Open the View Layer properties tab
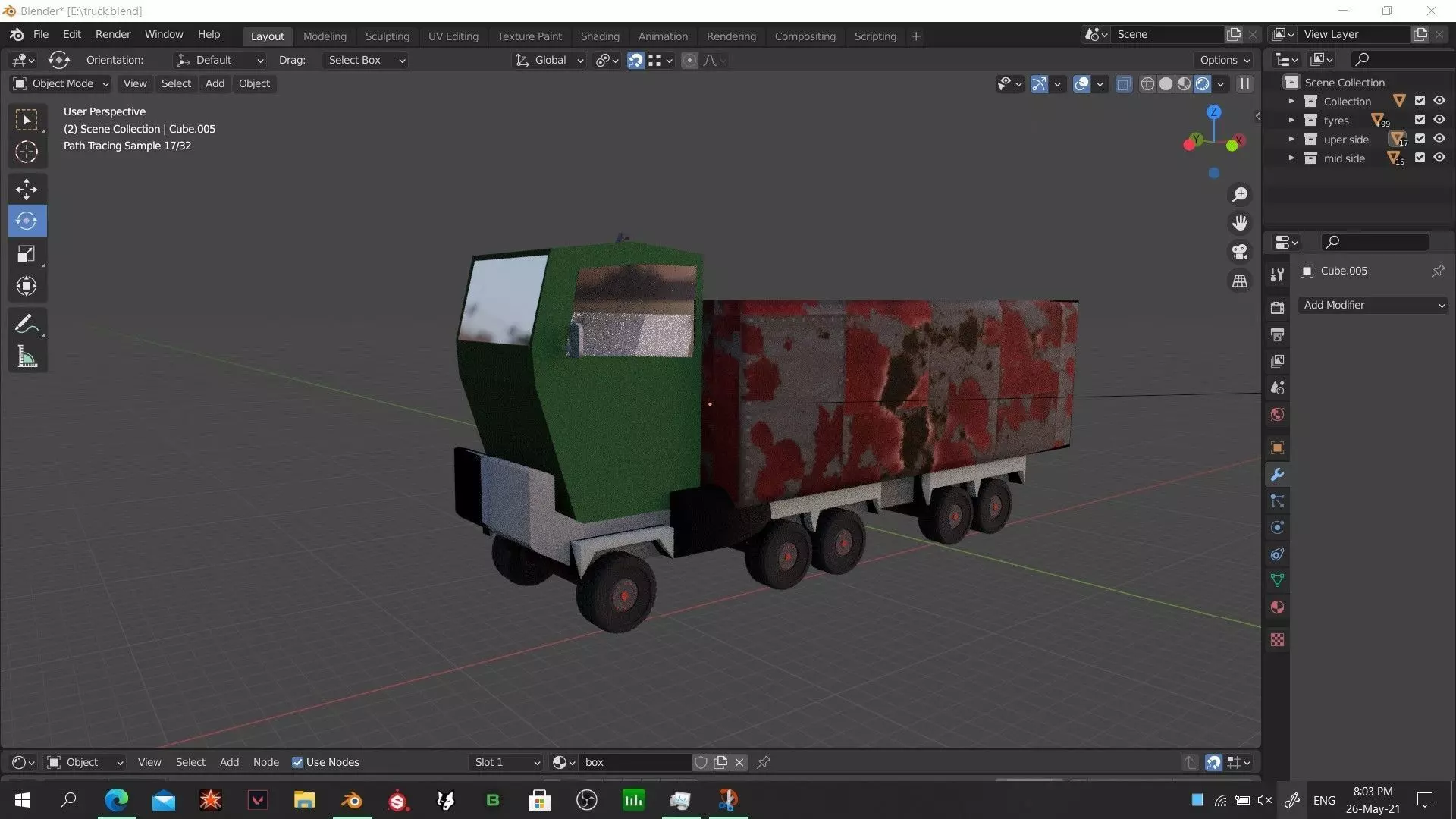 pos(1277,361)
